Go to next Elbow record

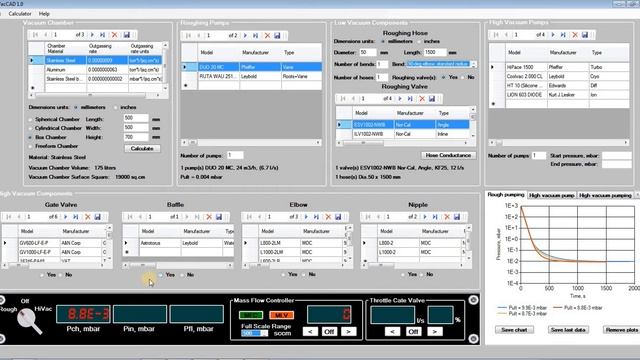(306, 217)
